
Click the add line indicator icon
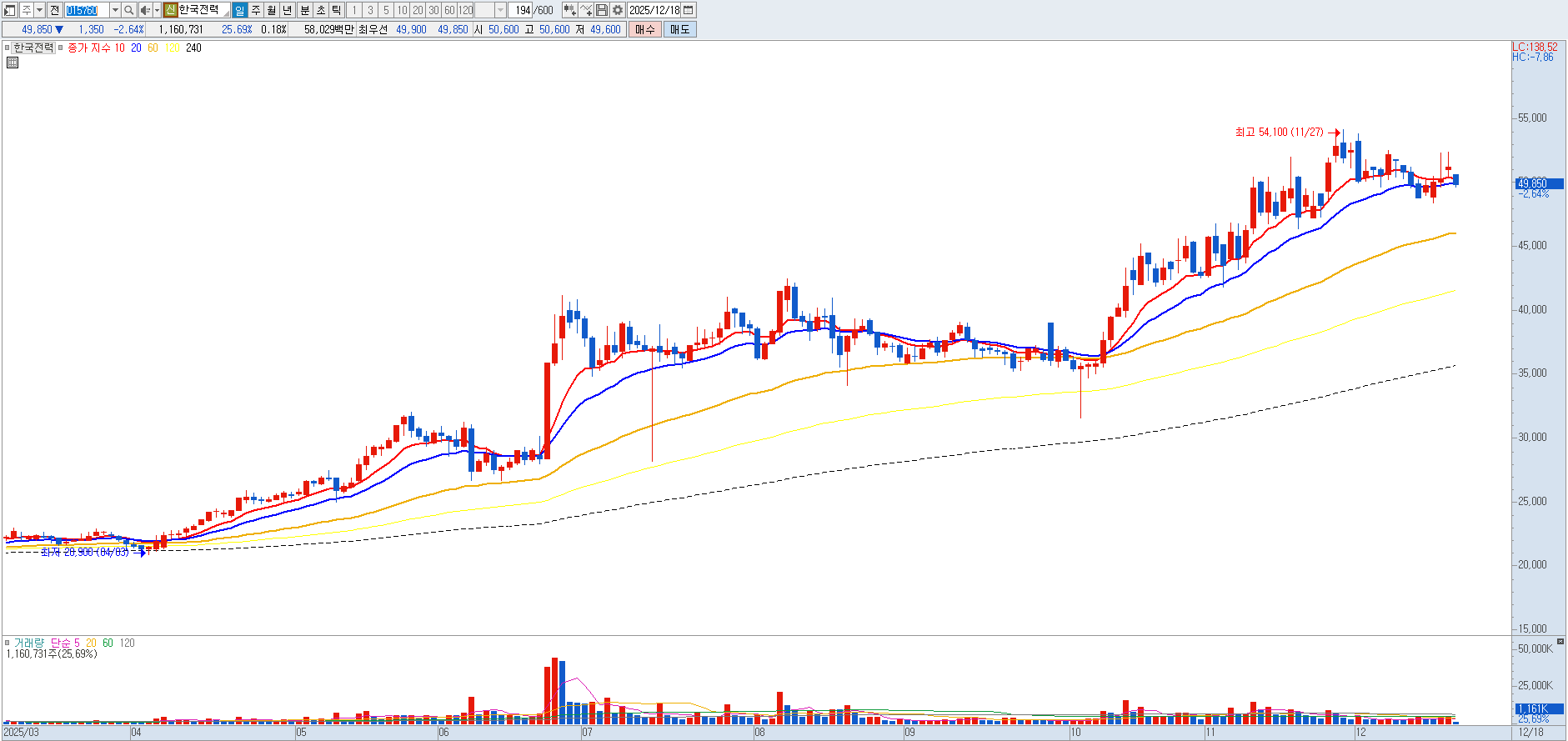(586, 10)
